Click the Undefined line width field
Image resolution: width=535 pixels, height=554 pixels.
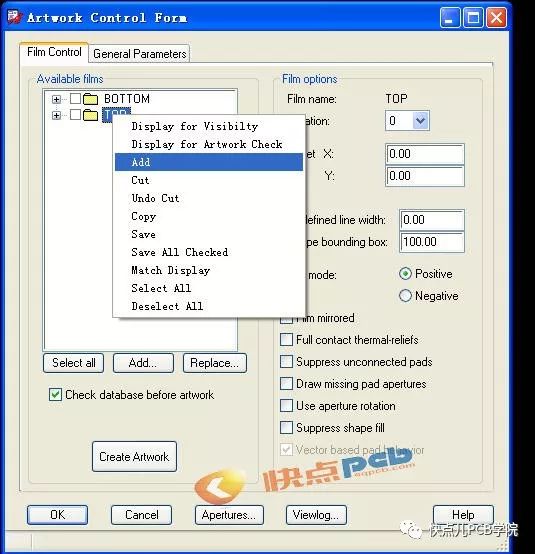click(432, 220)
